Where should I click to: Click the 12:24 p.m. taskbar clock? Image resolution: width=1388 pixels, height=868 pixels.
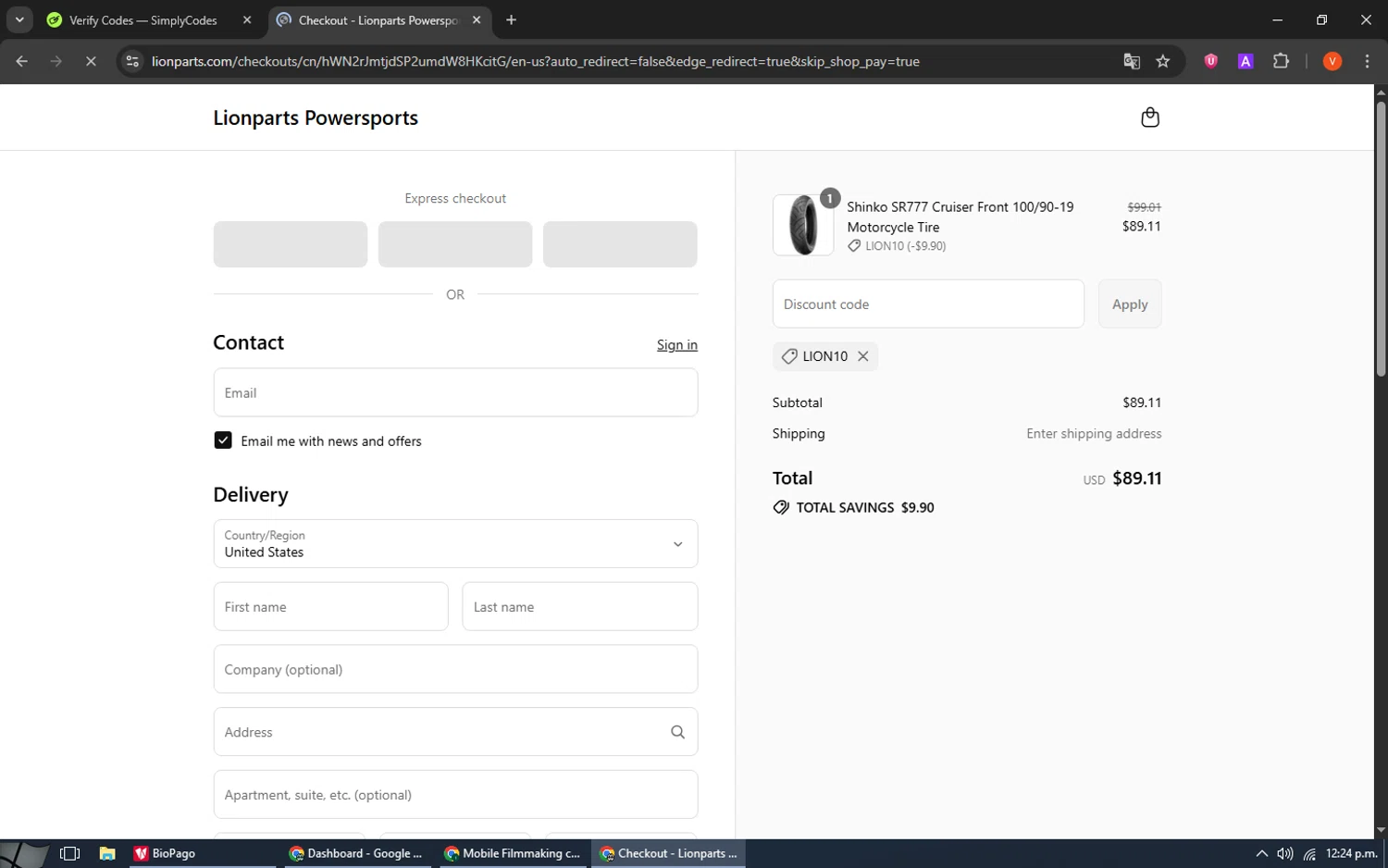[1352, 853]
